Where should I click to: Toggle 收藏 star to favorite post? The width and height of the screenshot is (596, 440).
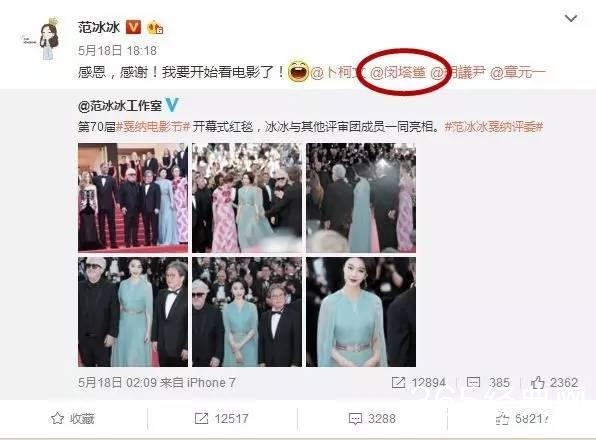(x=73, y=418)
